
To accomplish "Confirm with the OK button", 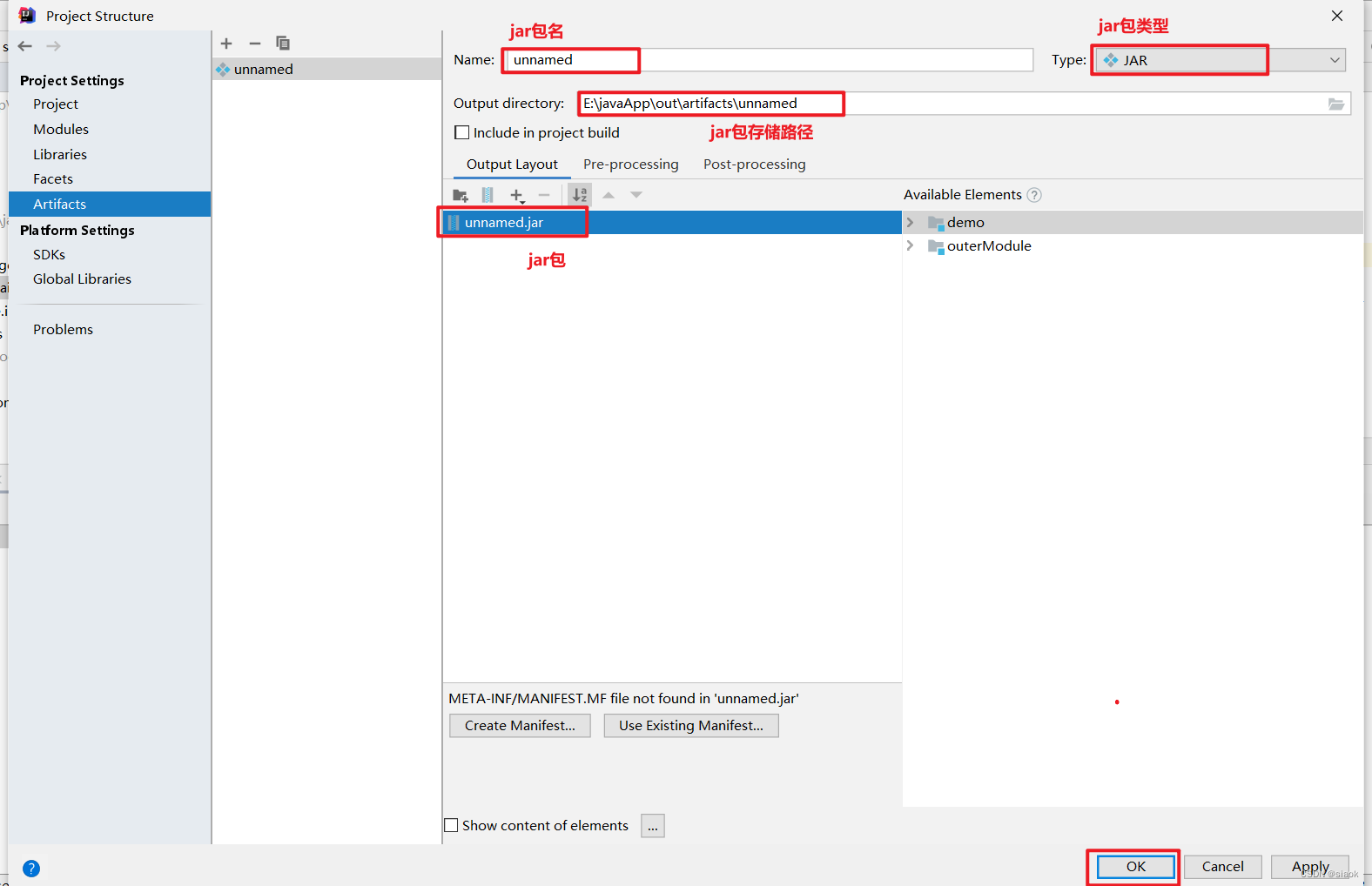I will tap(1136, 867).
